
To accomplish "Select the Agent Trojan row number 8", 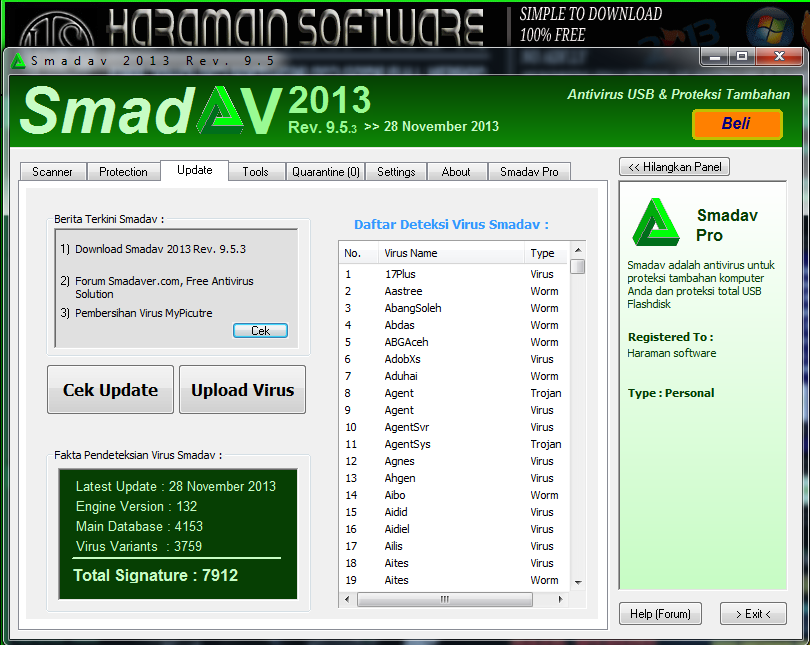I will pos(455,394).
